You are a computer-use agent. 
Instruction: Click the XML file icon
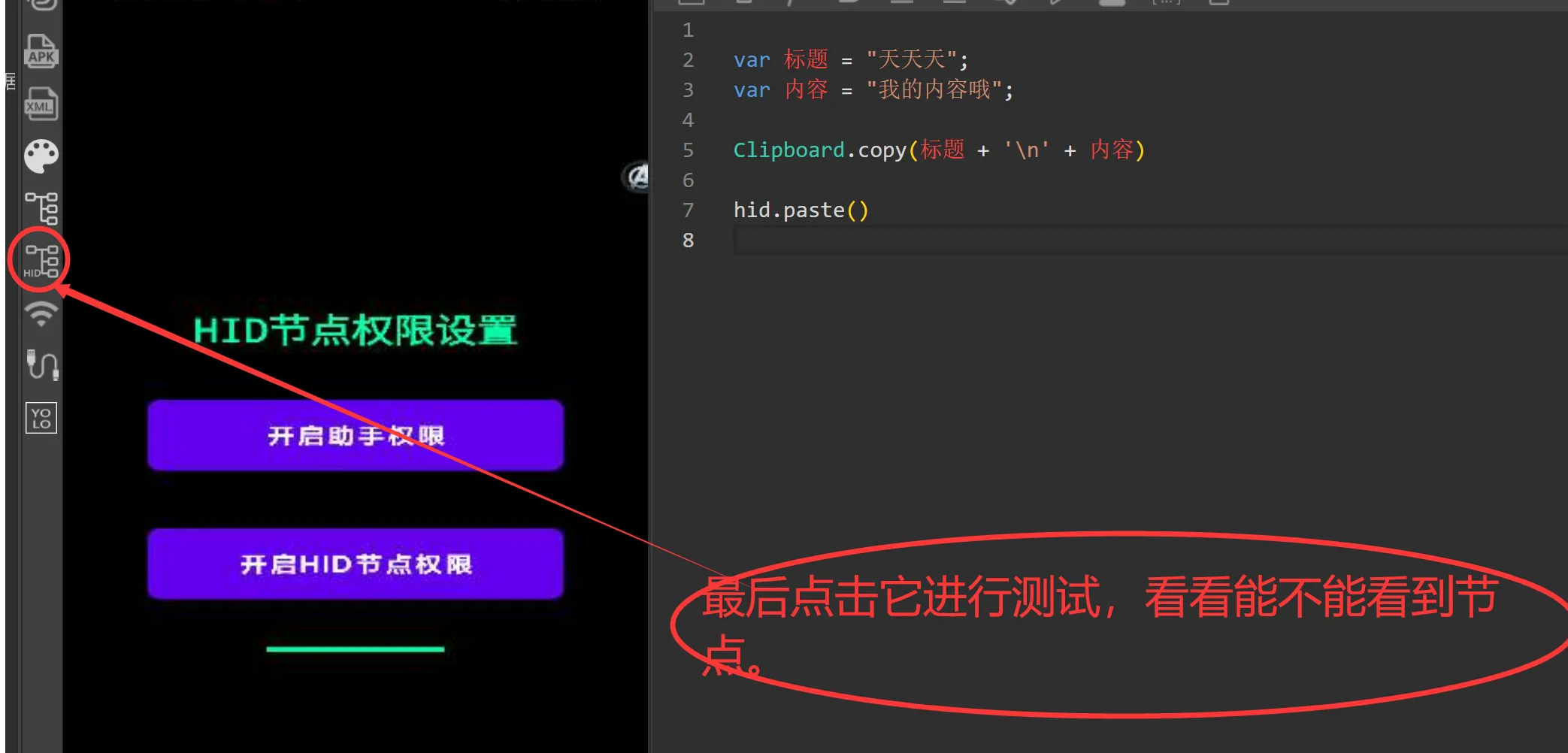(x=41, y=104)
